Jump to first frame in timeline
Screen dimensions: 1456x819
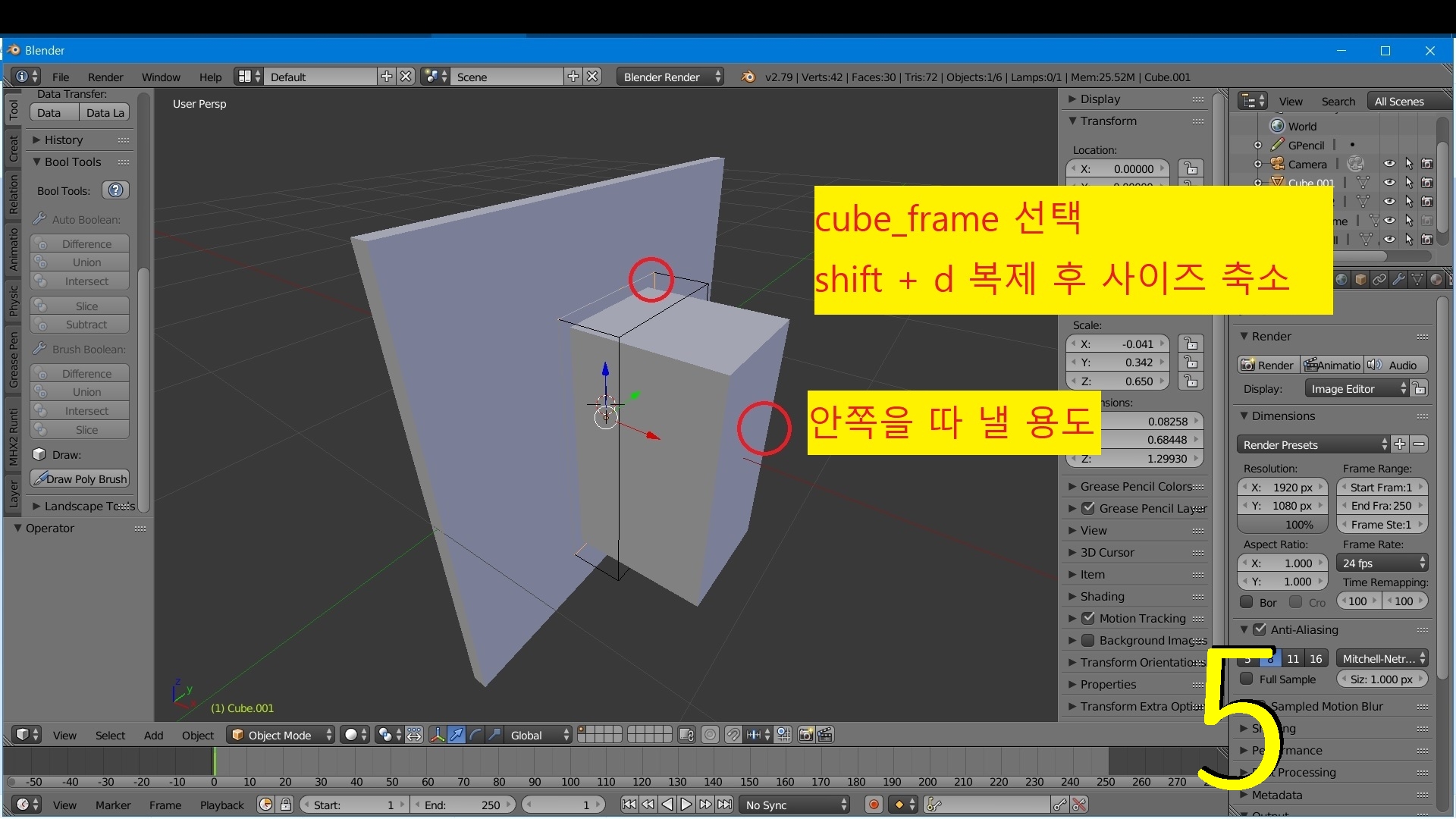629,805
